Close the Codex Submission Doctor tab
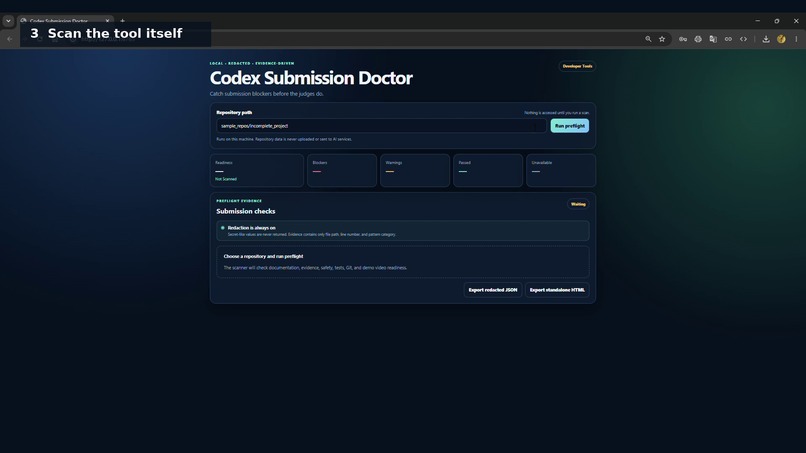Image resolution: width=806 pixels, height=453 pixels. (x=107, y=21)
